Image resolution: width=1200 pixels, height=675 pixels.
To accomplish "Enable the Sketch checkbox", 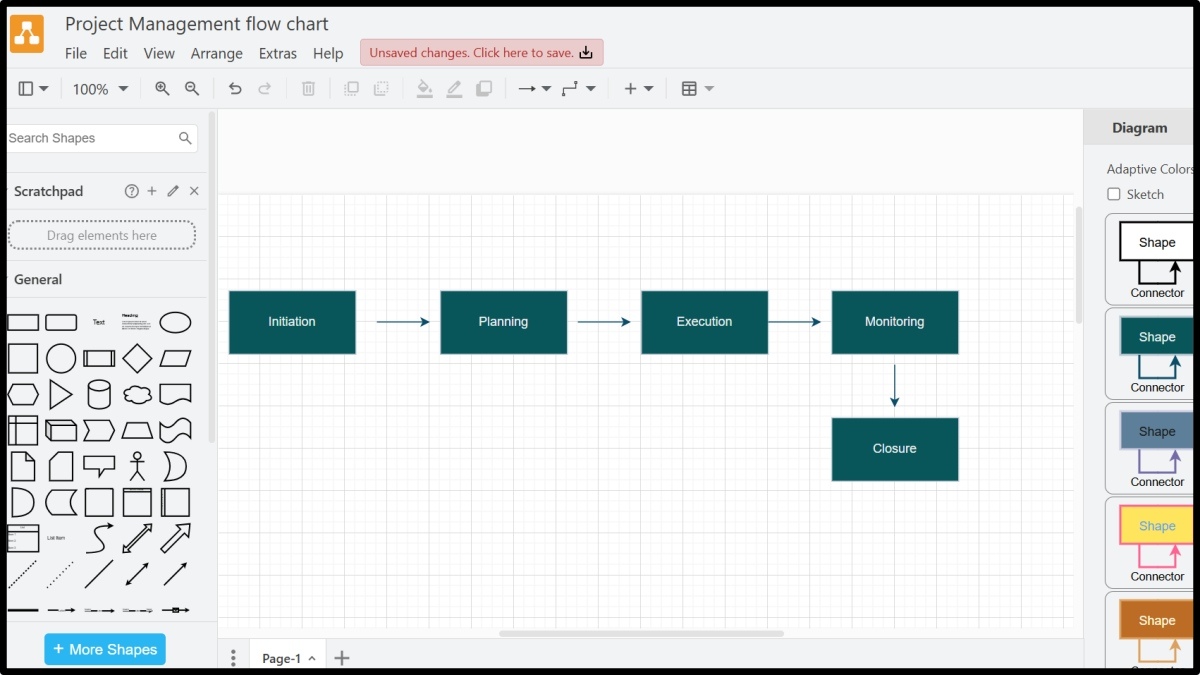I will coord(1114,195).
